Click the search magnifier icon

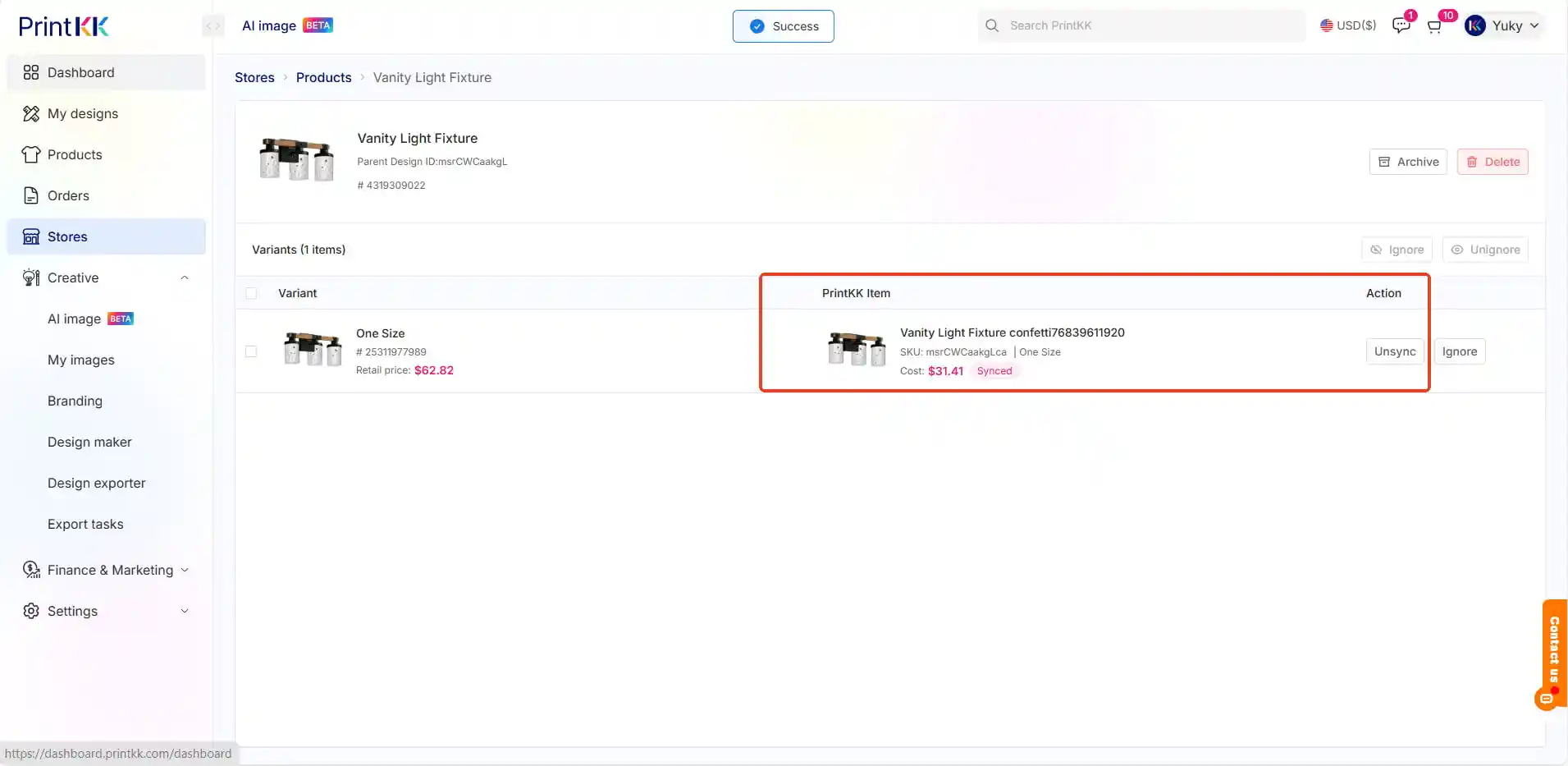(x=992, y=25)
